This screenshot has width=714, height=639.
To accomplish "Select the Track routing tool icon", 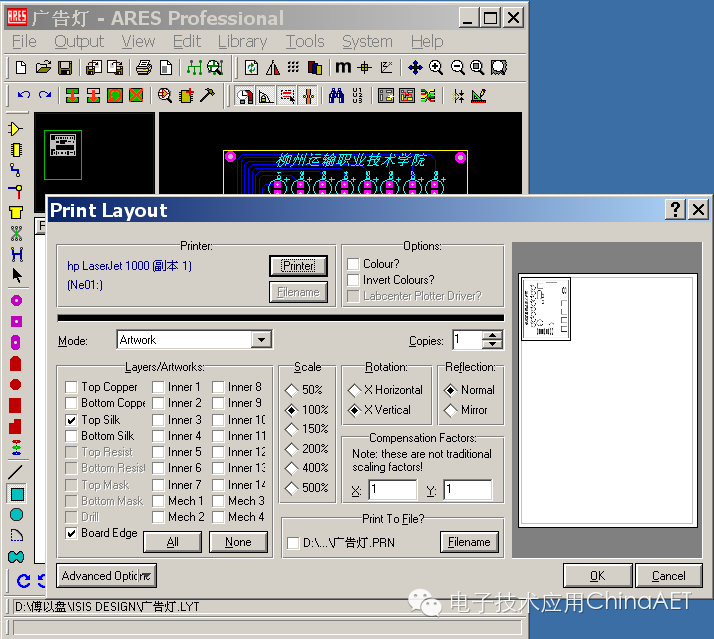I will coord(16,171).
